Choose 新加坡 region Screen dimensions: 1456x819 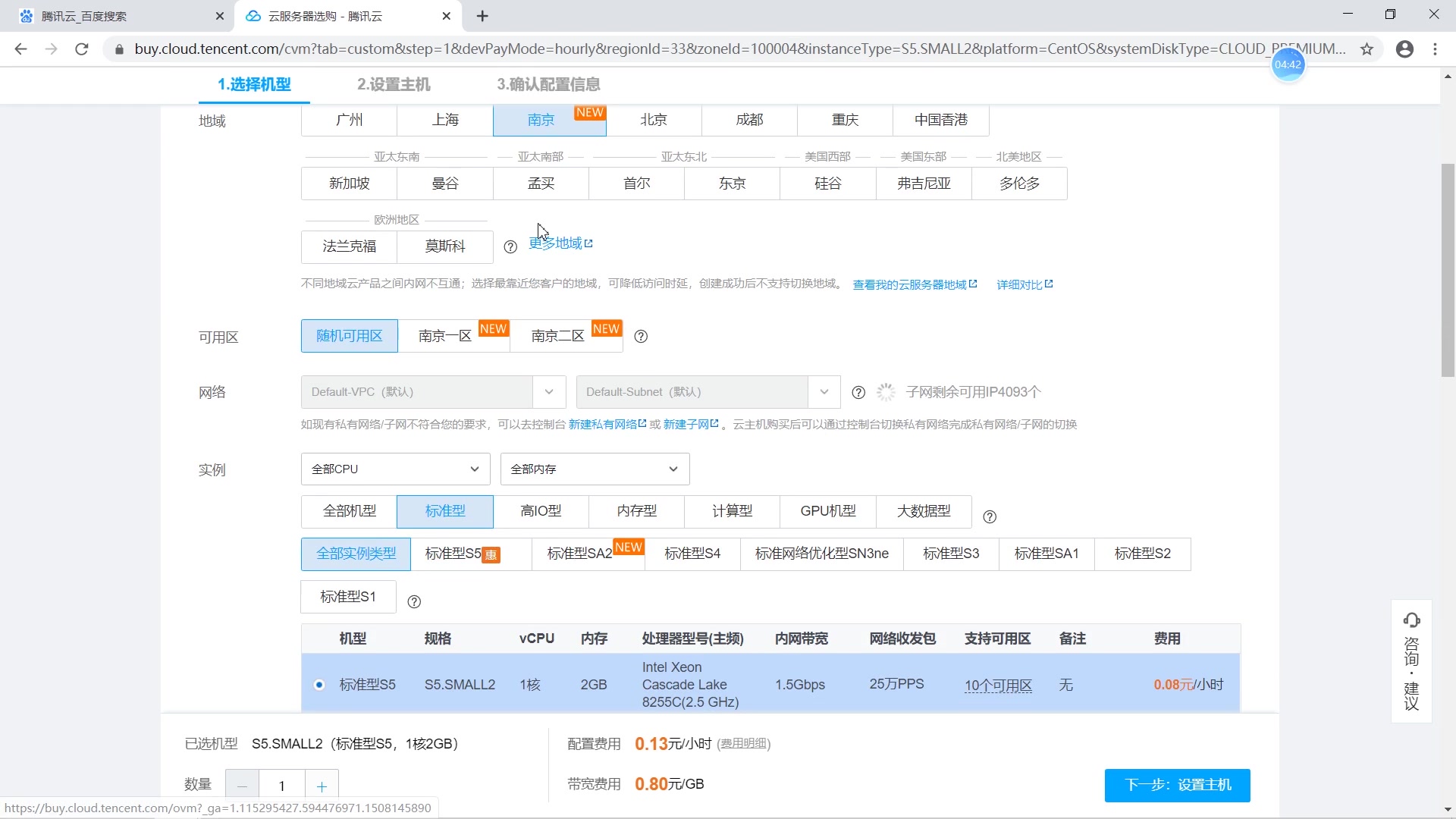click(x=350, y=184)
